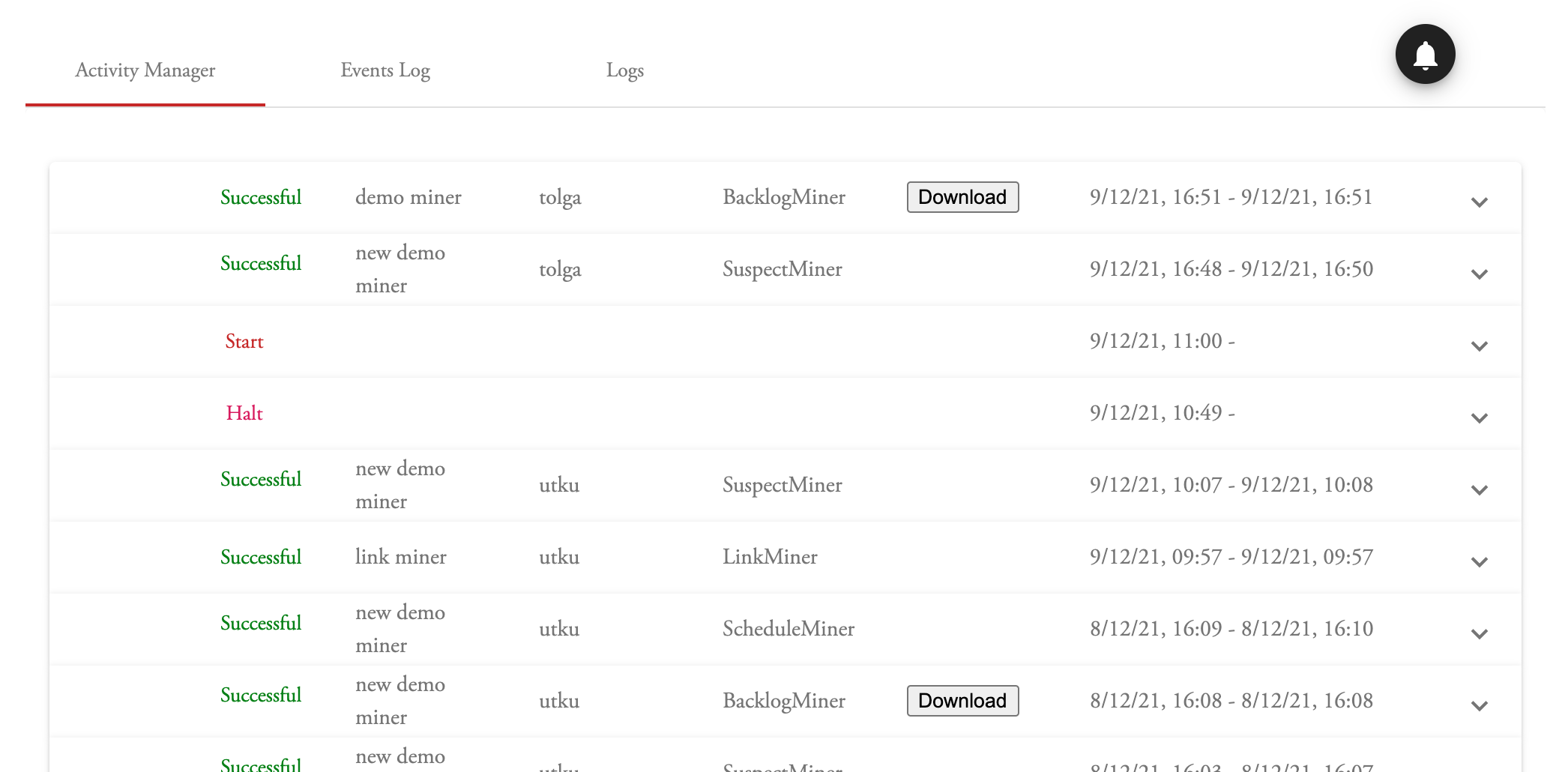Click the Successful status of link miner
Image resolution: width=1568 pixels, height=772 pixels.
tap(261, 558)
